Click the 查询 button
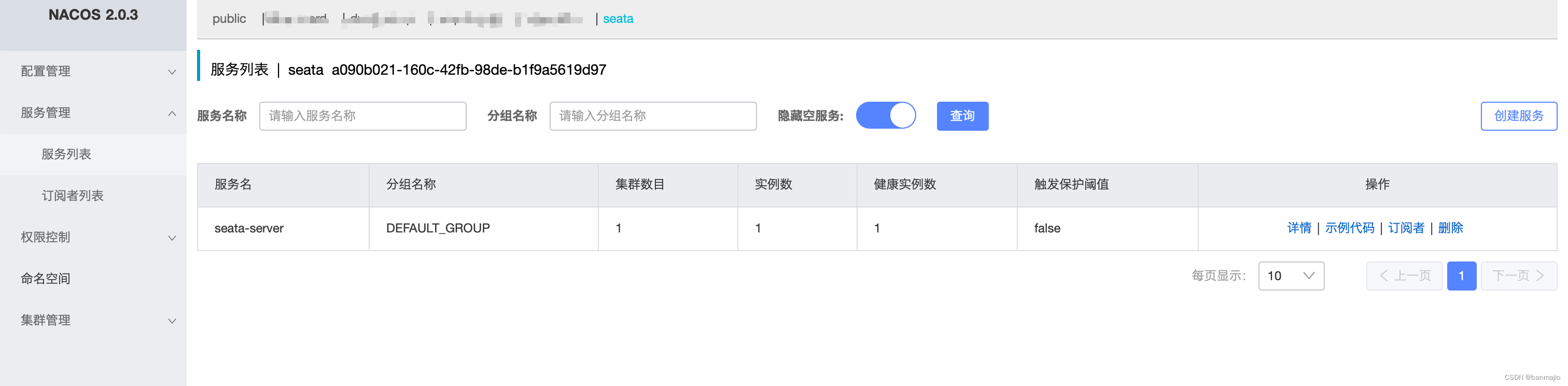Image resolution: width=1568 pixels, height=386 pixels. (962, 116)
